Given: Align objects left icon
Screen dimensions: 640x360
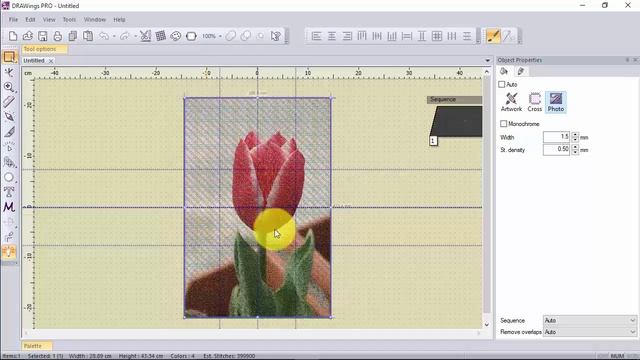Looking at the screenshot, I should [x=316, y=36].
